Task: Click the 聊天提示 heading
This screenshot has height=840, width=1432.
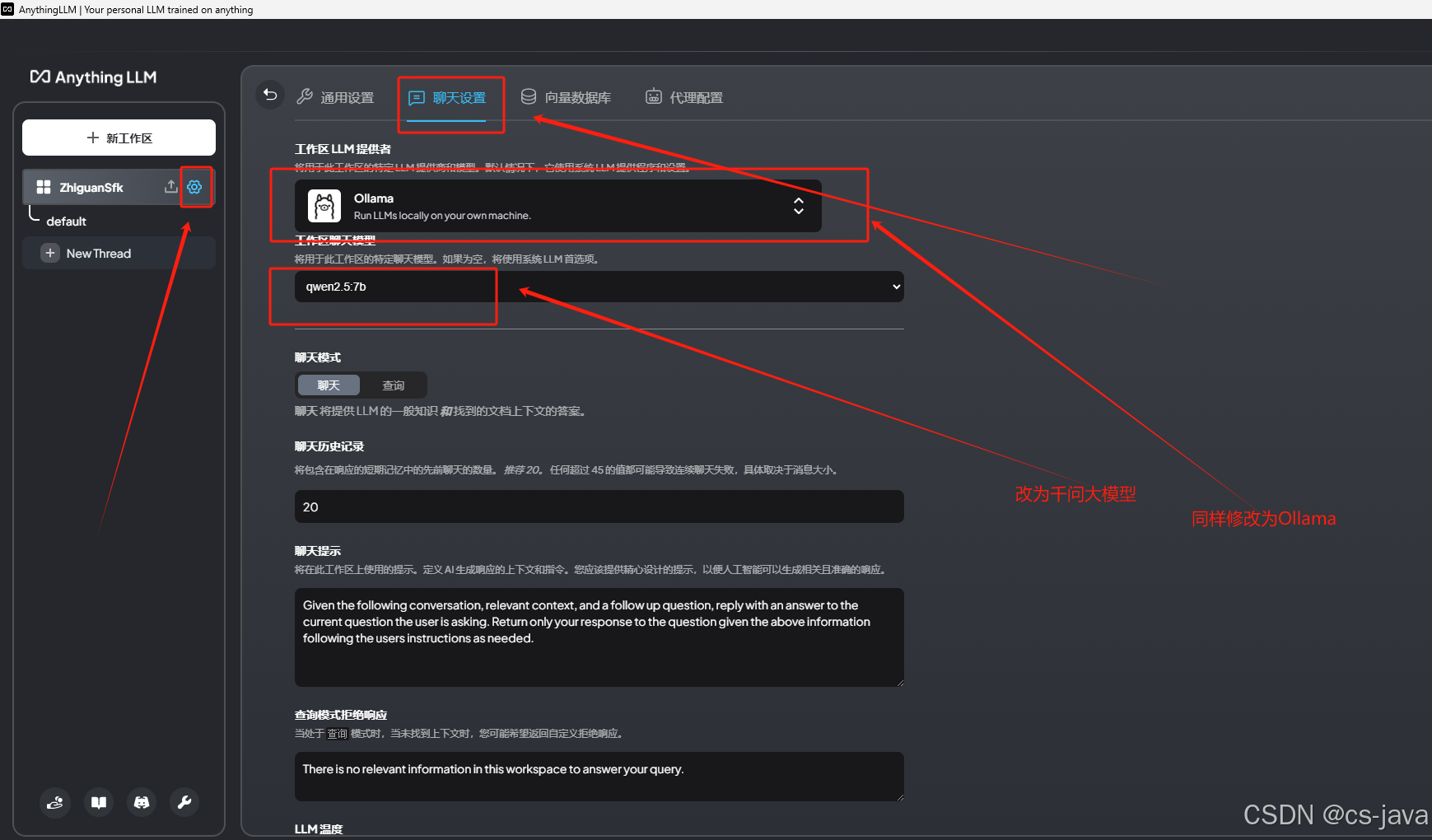Action: [318, 551]
